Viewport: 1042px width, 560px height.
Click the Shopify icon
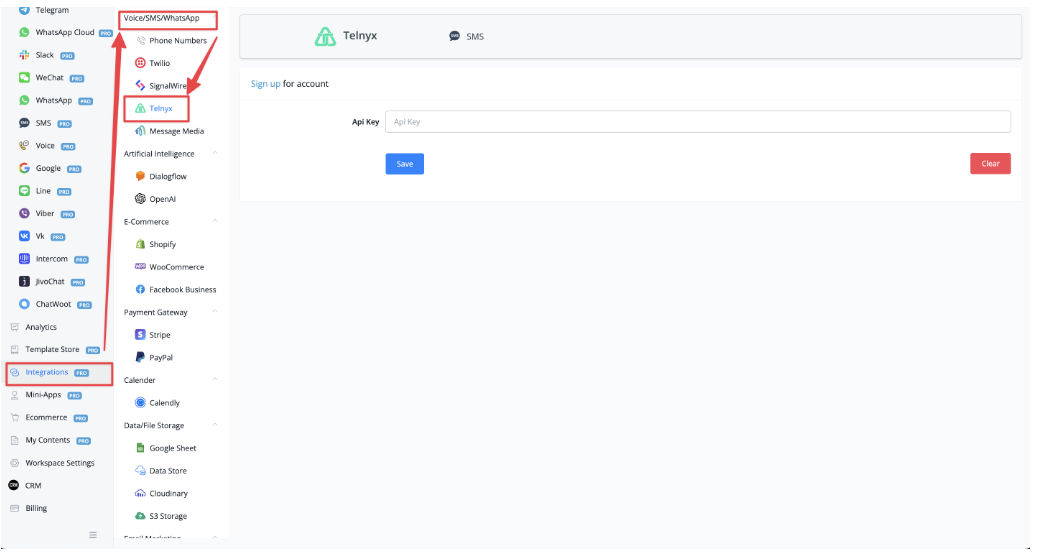coord(140,244)
